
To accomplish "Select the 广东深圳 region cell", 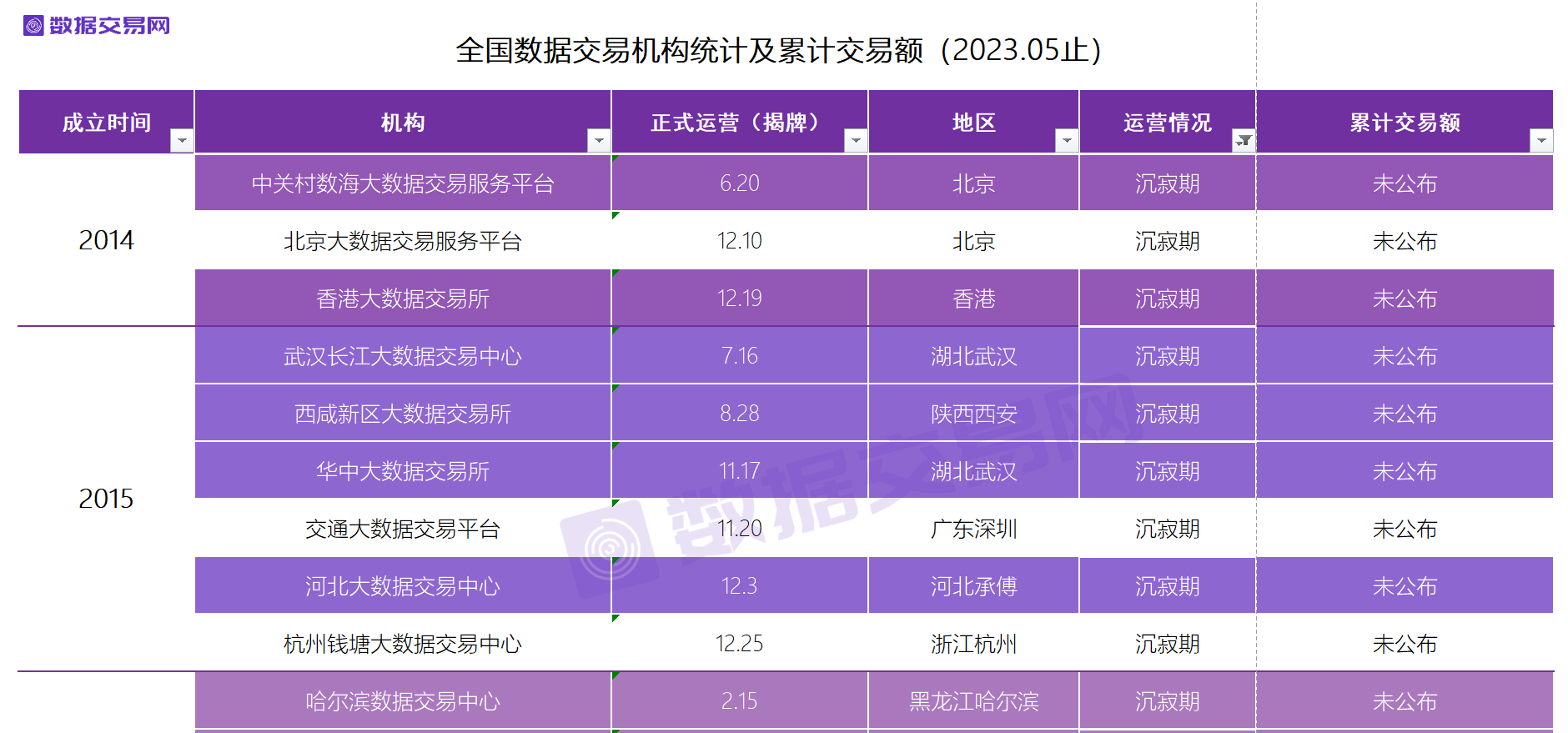I will [x=973, y=529].
